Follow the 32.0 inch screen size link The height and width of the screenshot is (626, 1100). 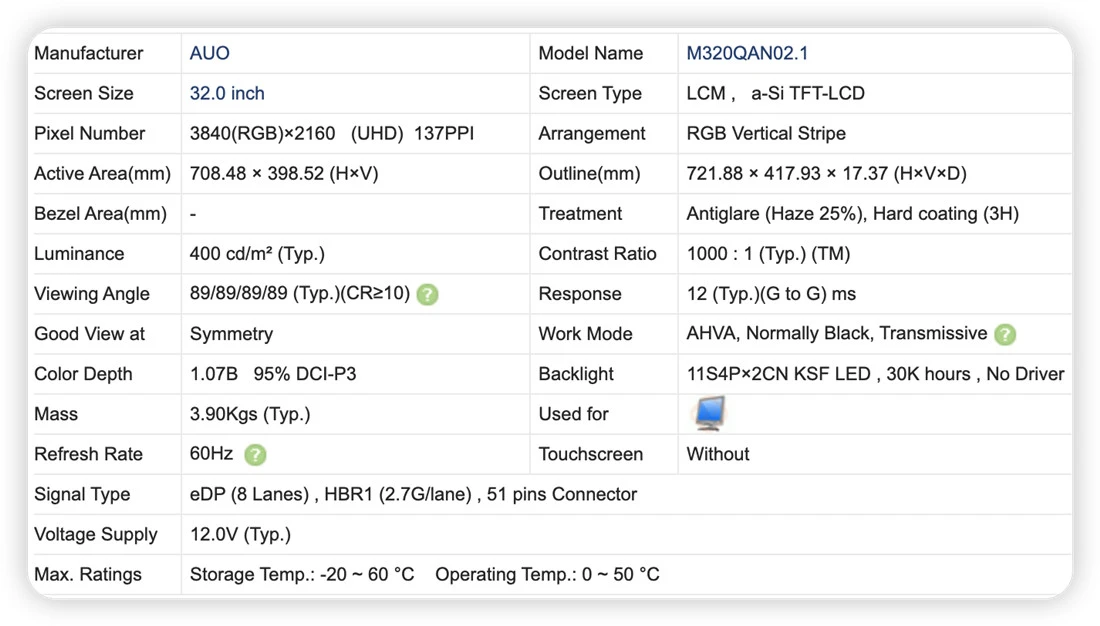227,93
